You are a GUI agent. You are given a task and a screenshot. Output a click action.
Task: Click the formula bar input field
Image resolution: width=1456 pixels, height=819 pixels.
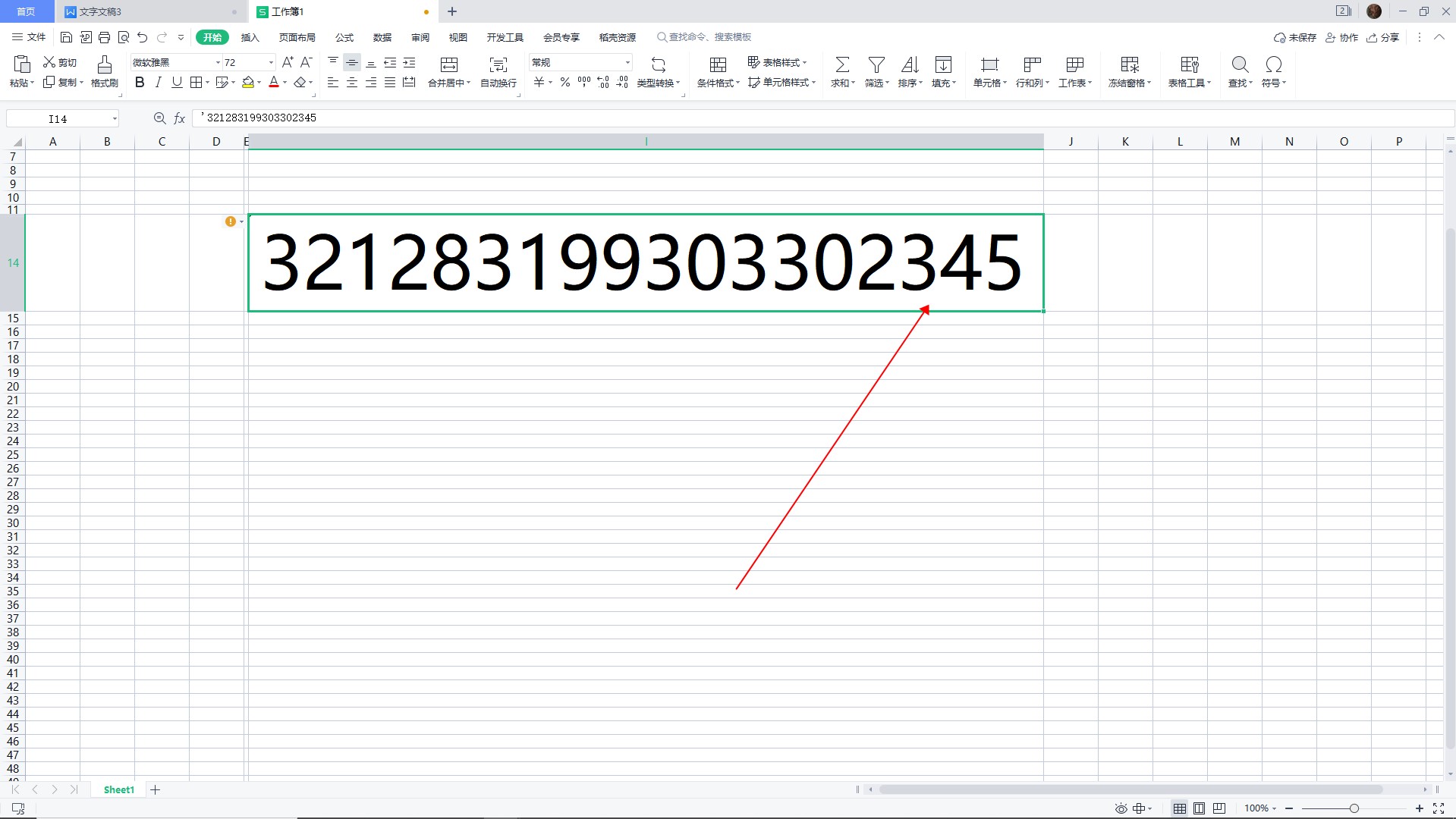click(759, 118)
